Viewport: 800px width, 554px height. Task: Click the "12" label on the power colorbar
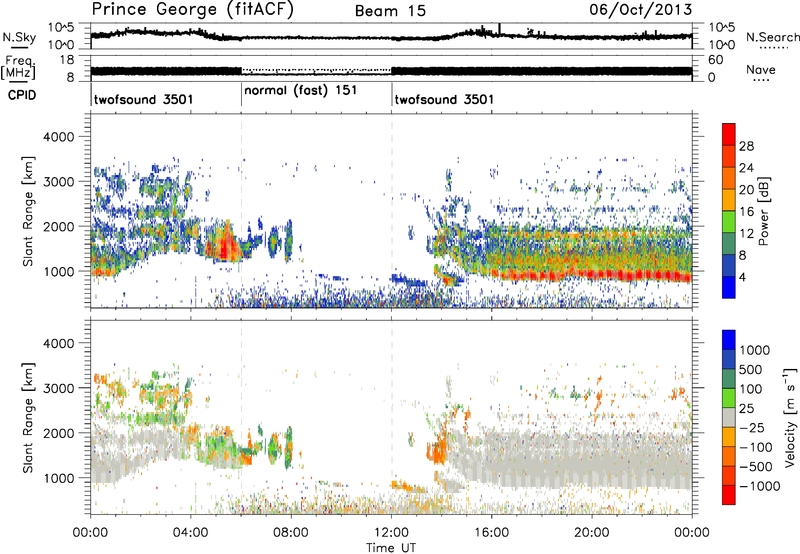pyautogui.click(x=746, y=234)
